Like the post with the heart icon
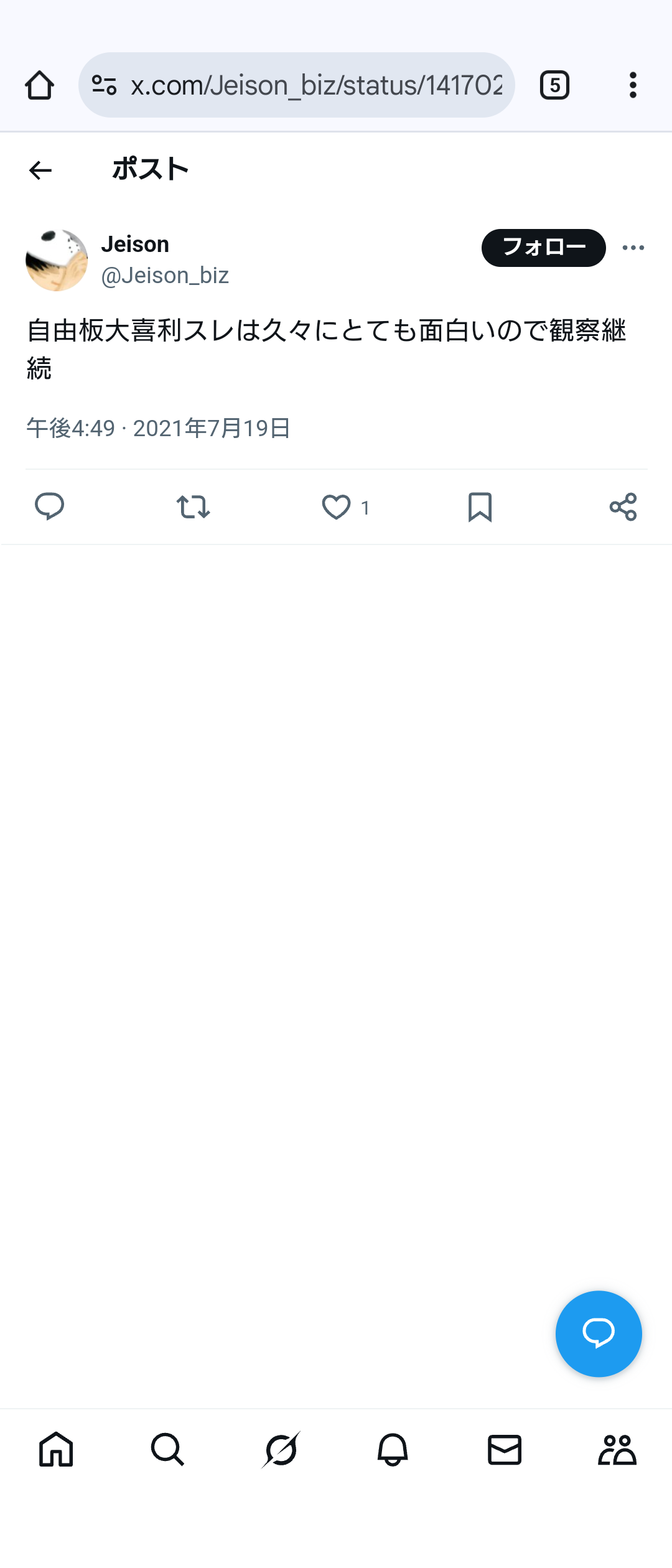This screenshot has width=672, height=1568. 336,506
